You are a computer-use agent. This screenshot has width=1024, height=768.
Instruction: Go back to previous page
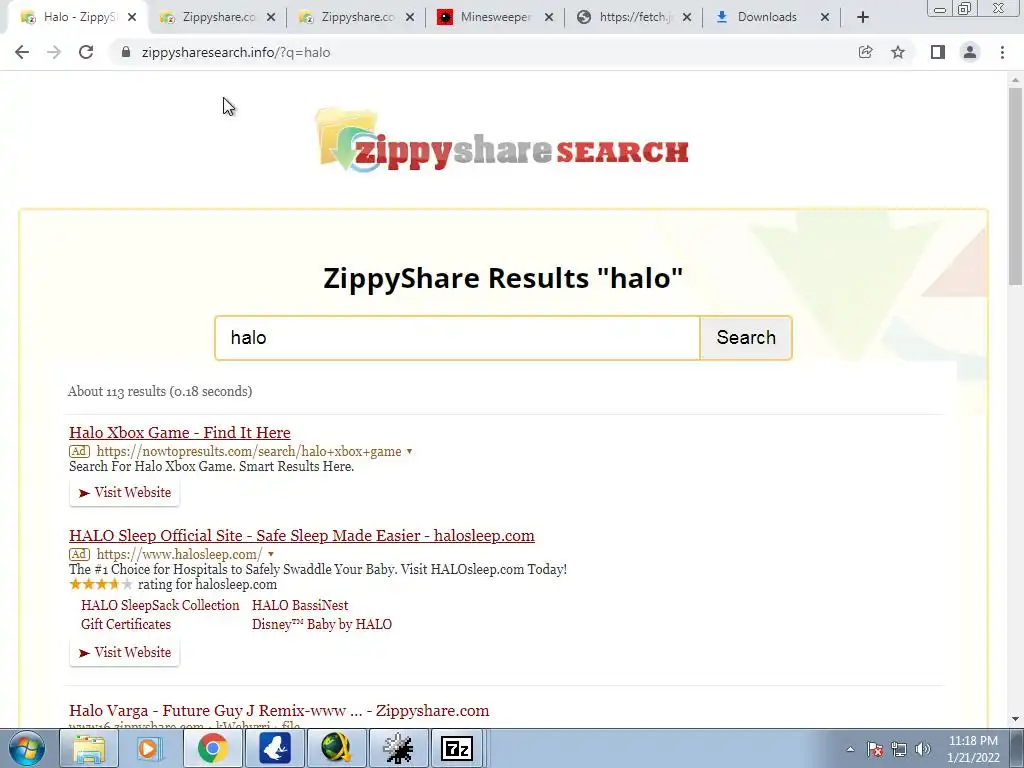(x=22, y=52)
